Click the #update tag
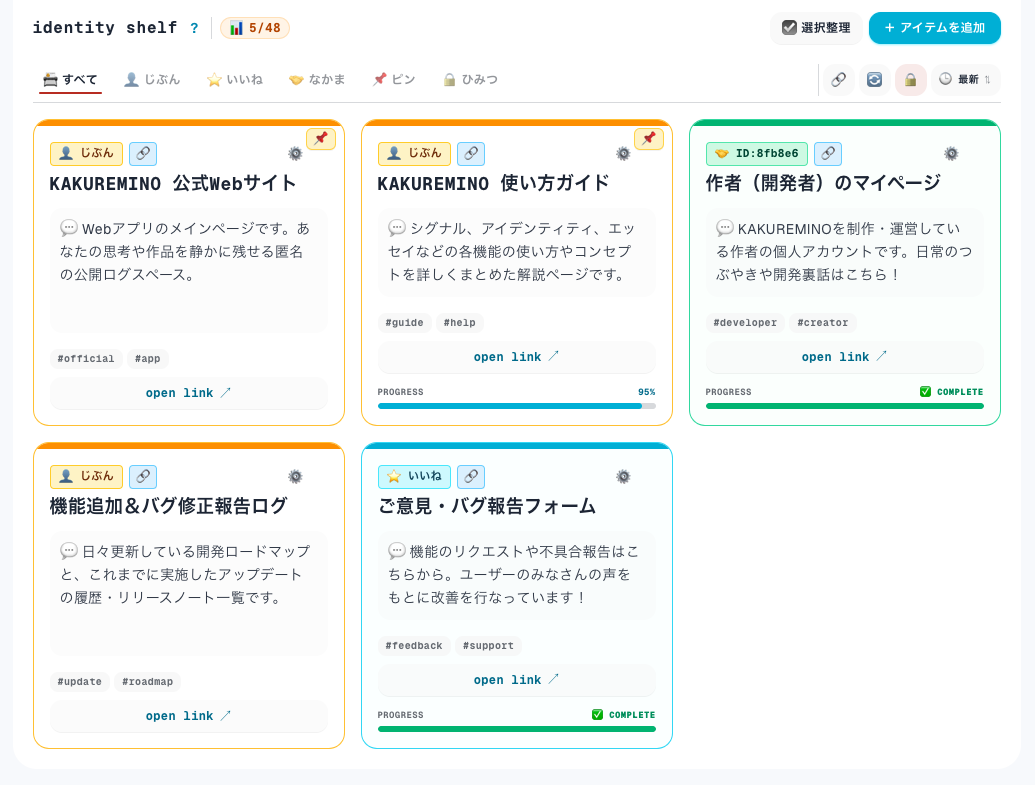Screen dimensions: 1035x785 pos(80,681)
